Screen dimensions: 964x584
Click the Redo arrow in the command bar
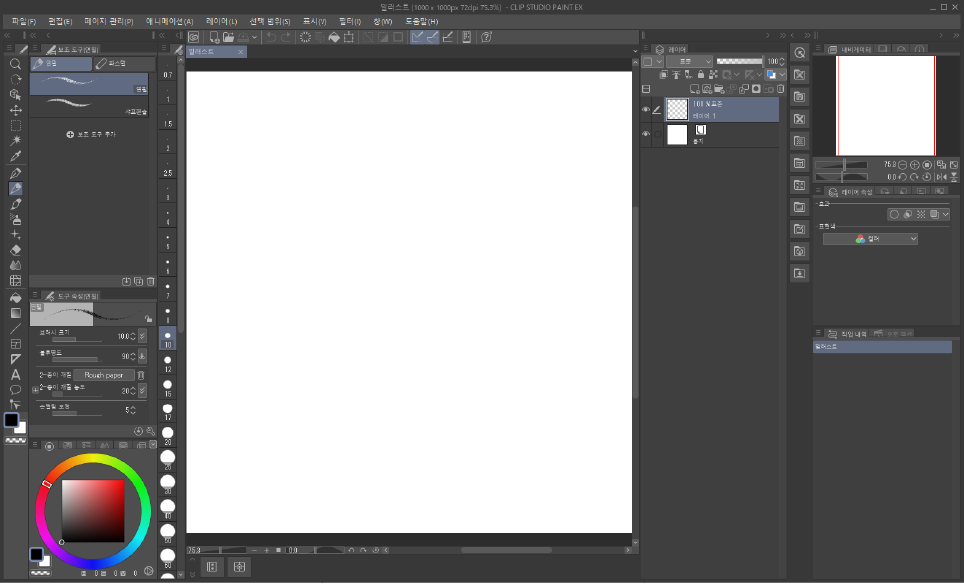[x=286, y=37]
